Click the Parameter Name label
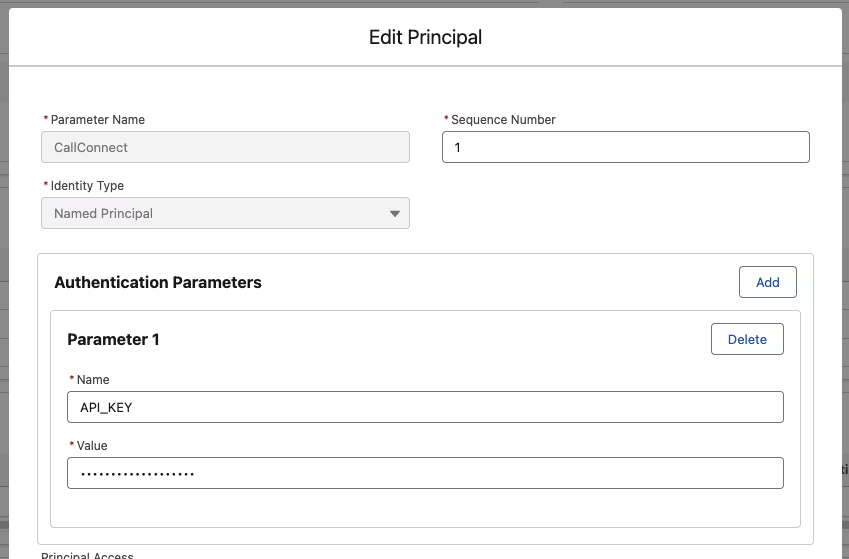 (x=97, y=120)
